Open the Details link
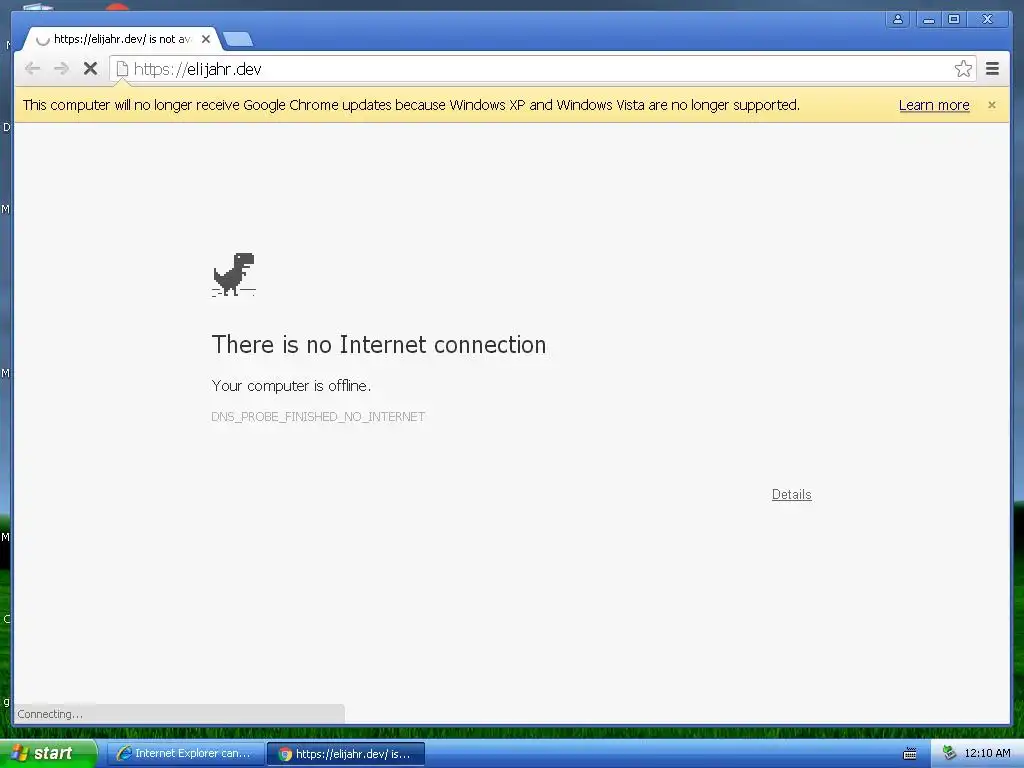Image resolution: width=1024 pixels, height=768 pixels. (792, 494)
